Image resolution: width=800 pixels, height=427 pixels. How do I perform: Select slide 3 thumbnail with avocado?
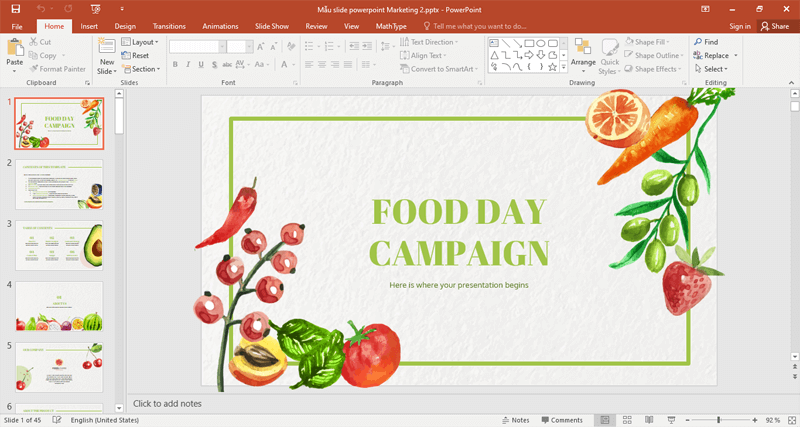pyautogui.click(x=59, y=245)
